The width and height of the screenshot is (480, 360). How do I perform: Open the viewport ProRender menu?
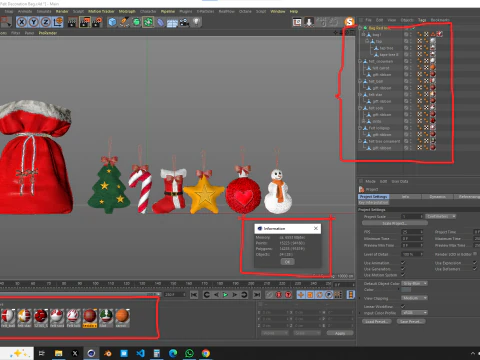48,33
